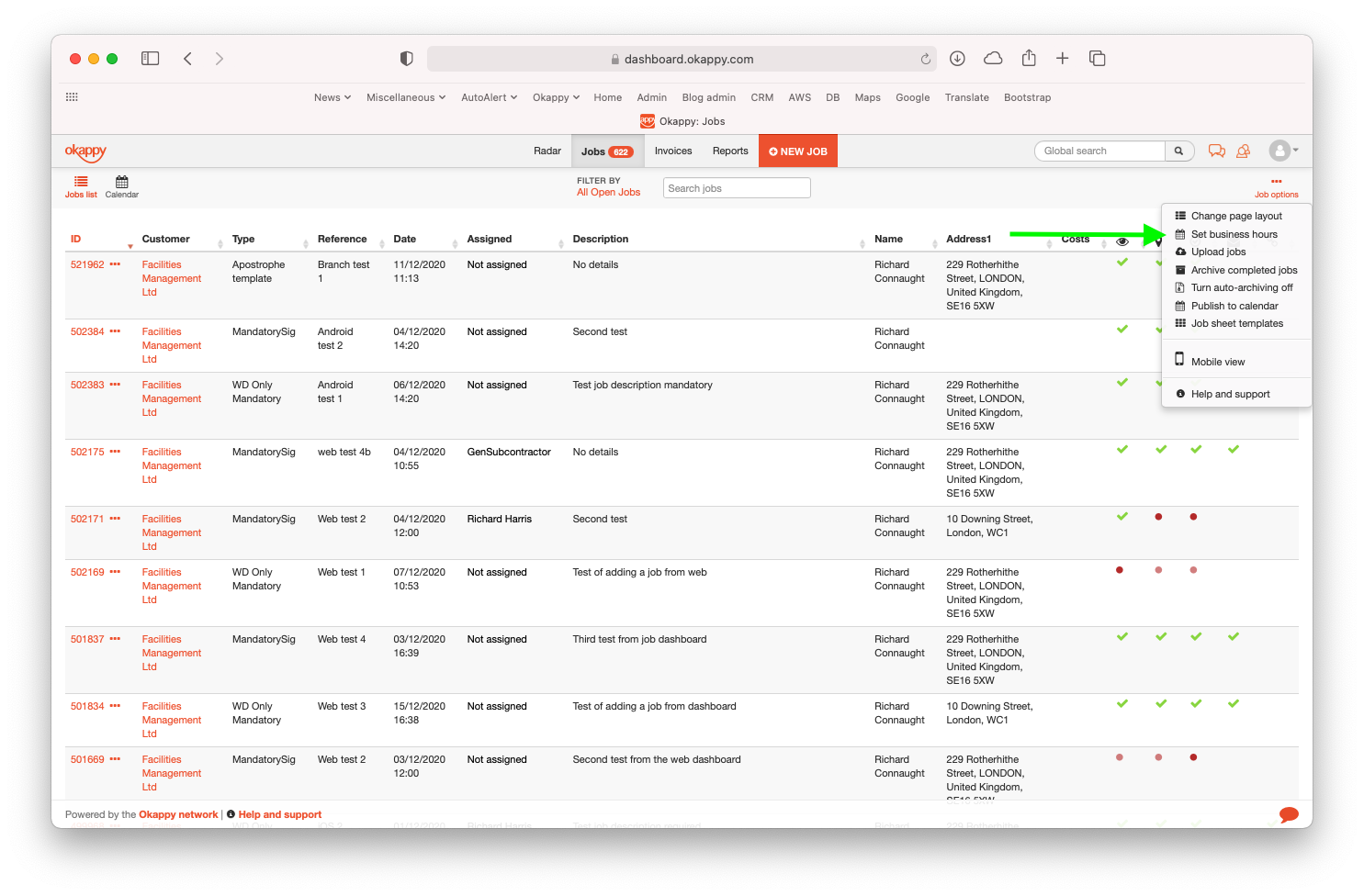Open the chat messages icon in header
Screen dimensions: 1364x896
tap(1216, 151)
